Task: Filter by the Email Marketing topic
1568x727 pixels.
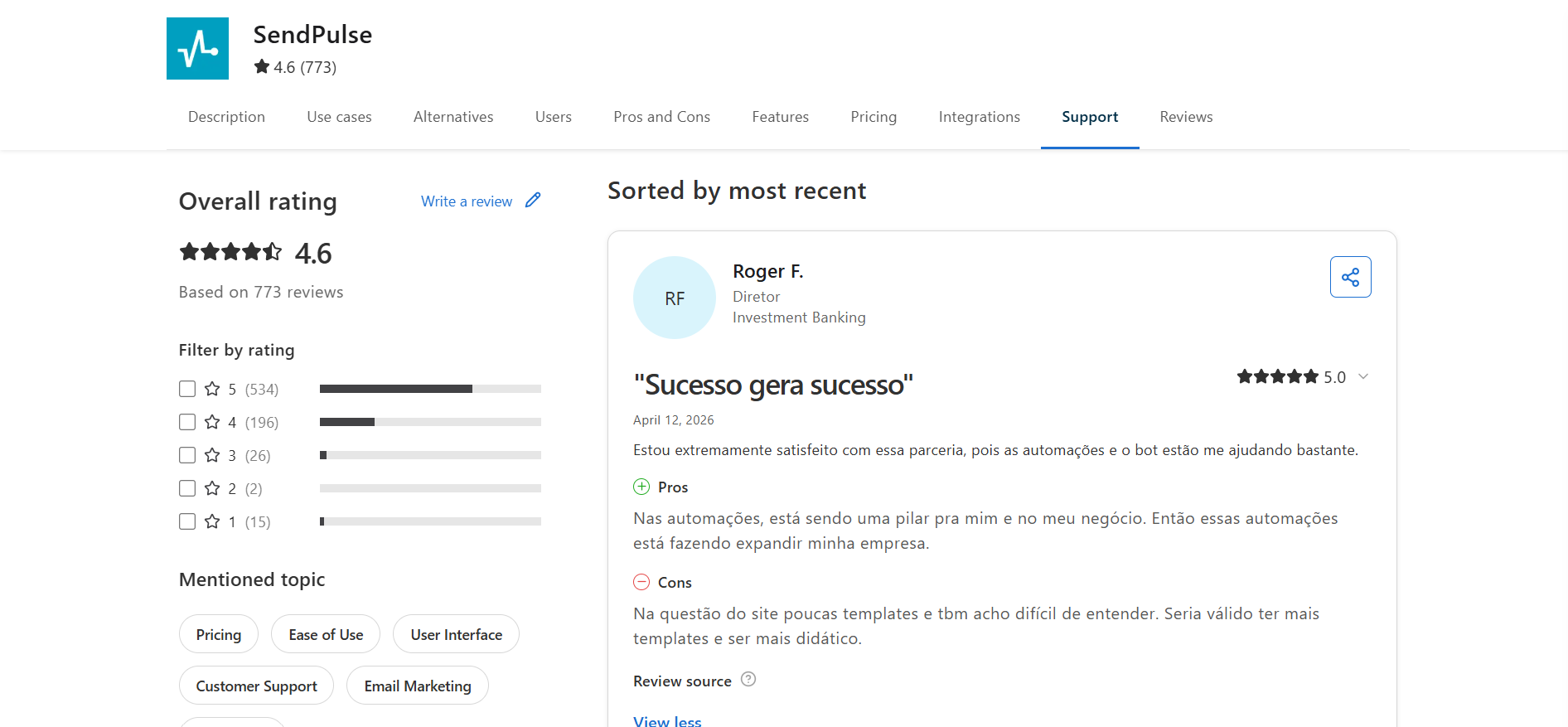Action: click(418, 686)
